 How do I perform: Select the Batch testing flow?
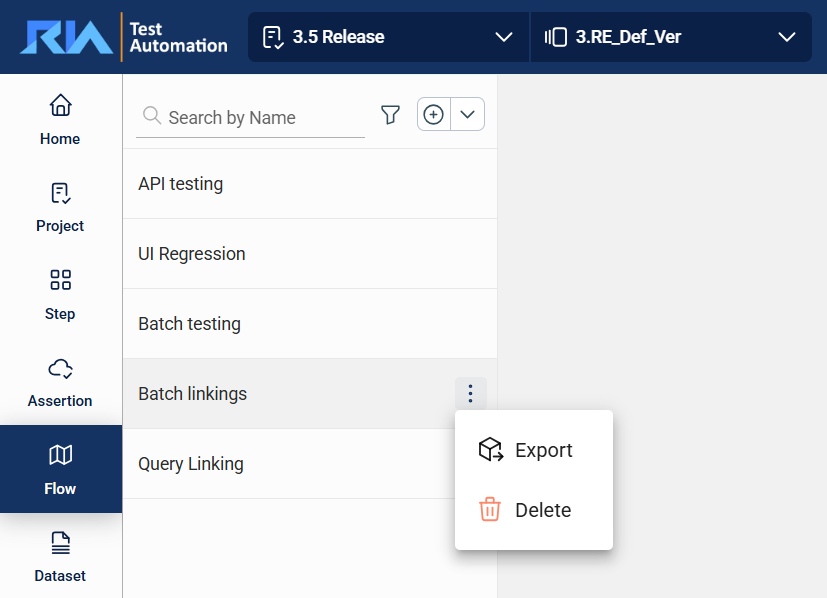190,324
